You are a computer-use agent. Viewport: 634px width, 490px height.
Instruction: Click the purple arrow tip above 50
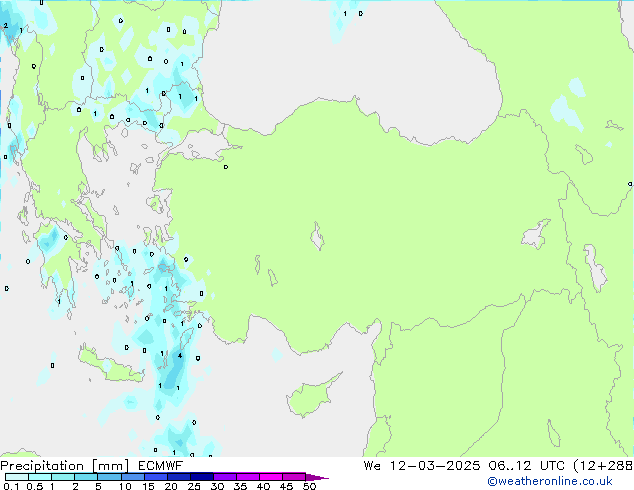[x=316, y=477]
